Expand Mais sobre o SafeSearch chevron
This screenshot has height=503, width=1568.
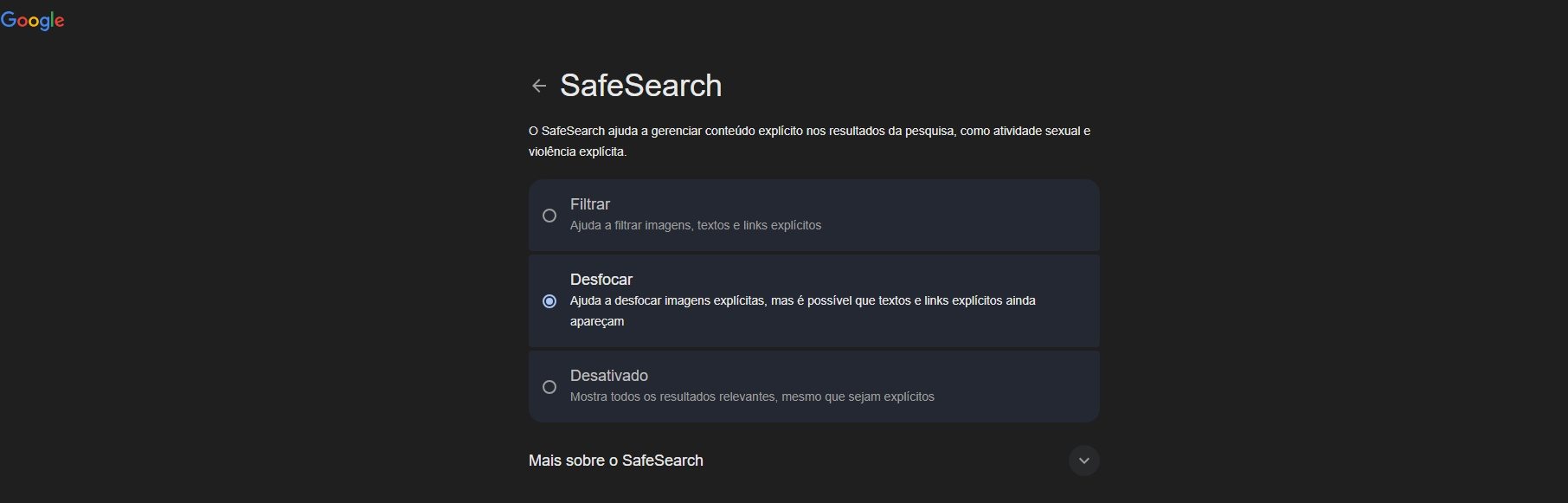1084,461
